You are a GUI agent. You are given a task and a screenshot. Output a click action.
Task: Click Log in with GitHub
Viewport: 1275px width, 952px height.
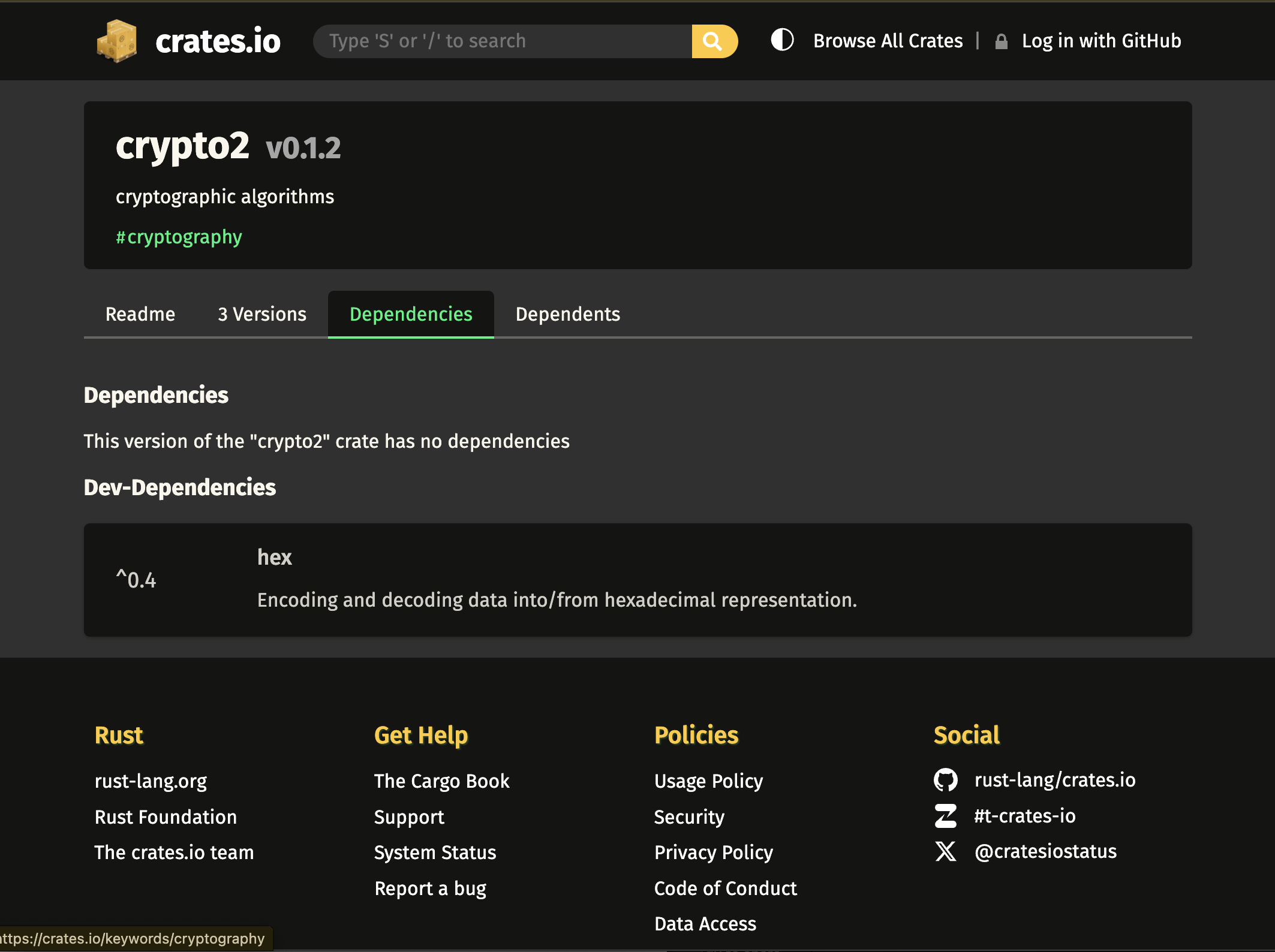(1102, 41)
